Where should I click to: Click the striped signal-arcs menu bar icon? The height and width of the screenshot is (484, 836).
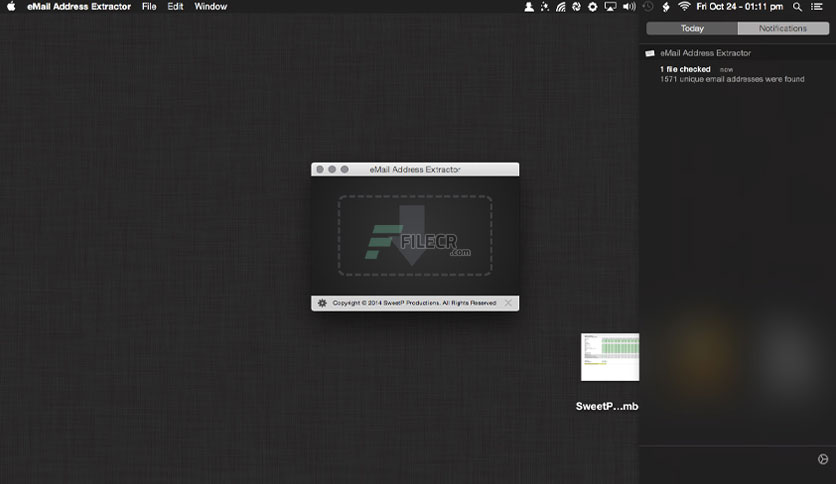point(560,7)
